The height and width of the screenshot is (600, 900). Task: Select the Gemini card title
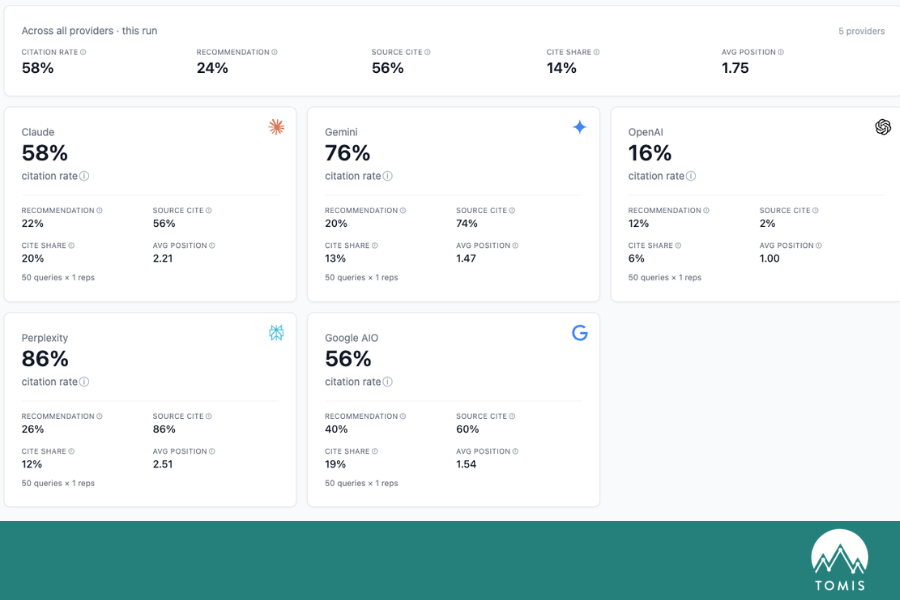pyautogui.click(x=341, y=132)
